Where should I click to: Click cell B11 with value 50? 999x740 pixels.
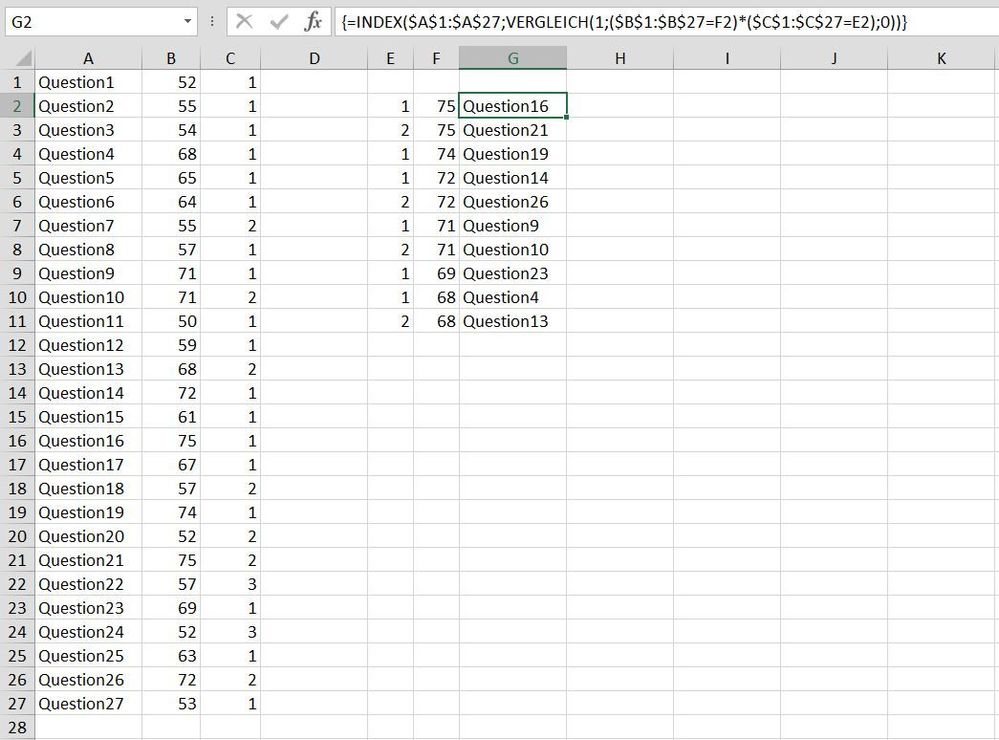171,321
